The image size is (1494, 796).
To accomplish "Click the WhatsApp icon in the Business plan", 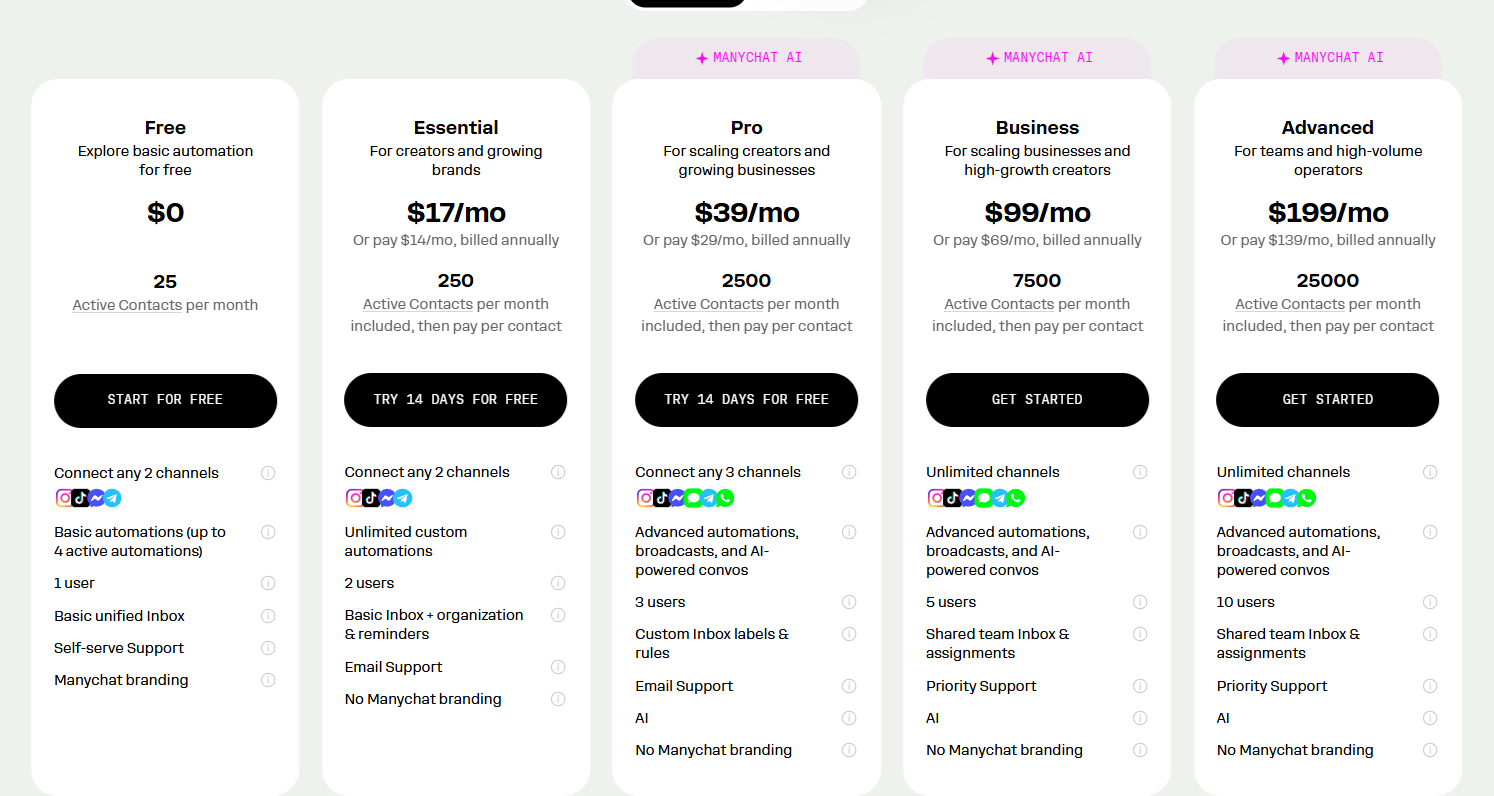I will (x=1016, y=497).
